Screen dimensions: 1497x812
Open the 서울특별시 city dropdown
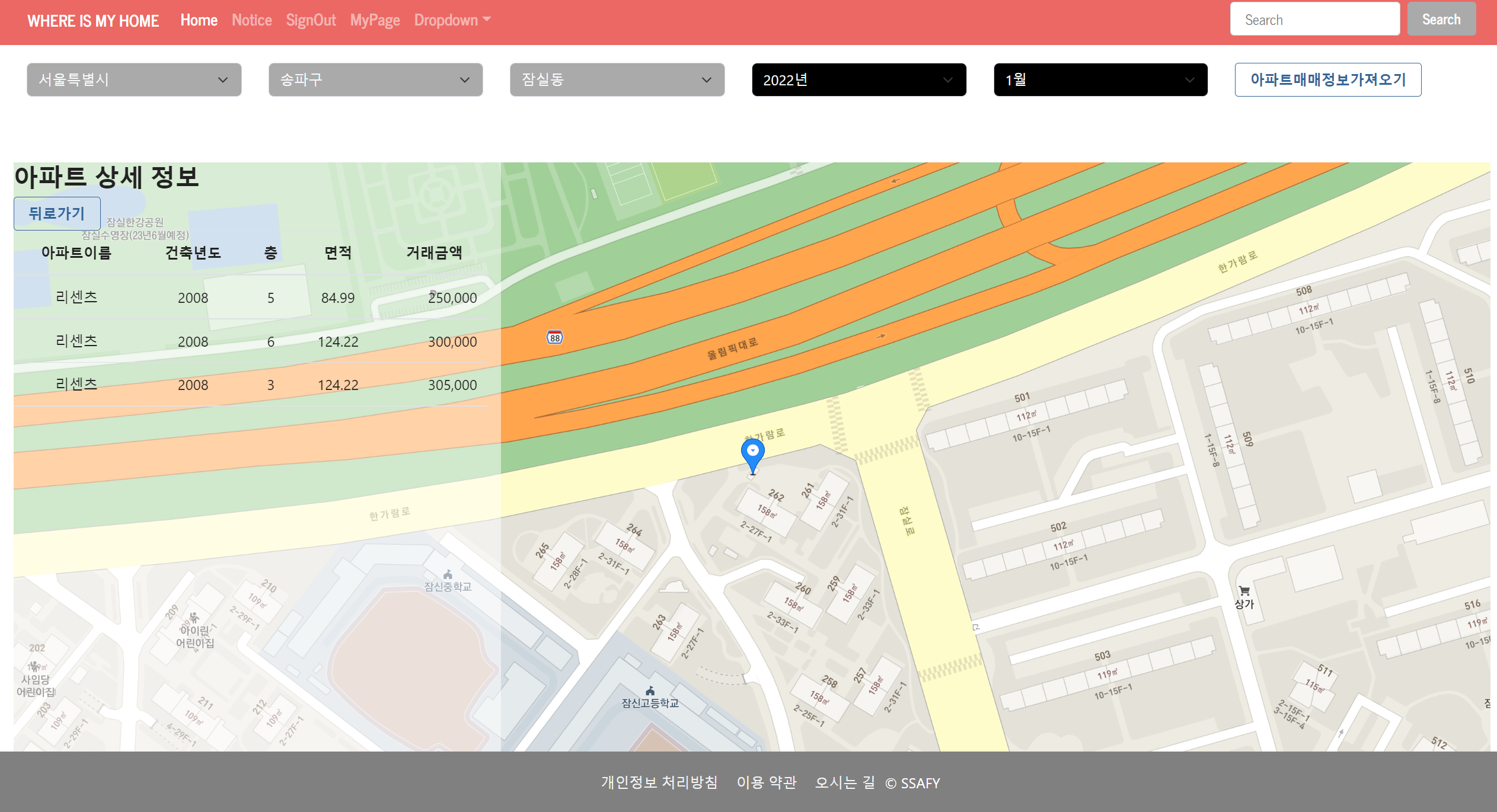tap(134, 80)
